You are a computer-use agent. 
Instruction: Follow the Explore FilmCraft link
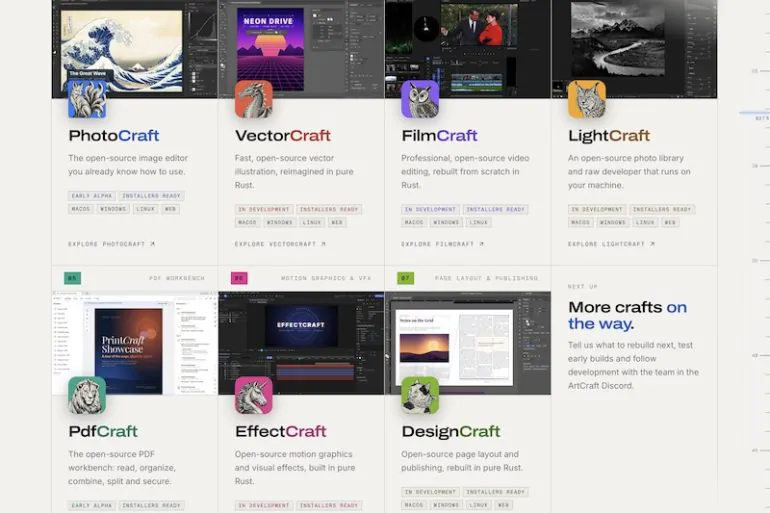(x=442, y=244)
